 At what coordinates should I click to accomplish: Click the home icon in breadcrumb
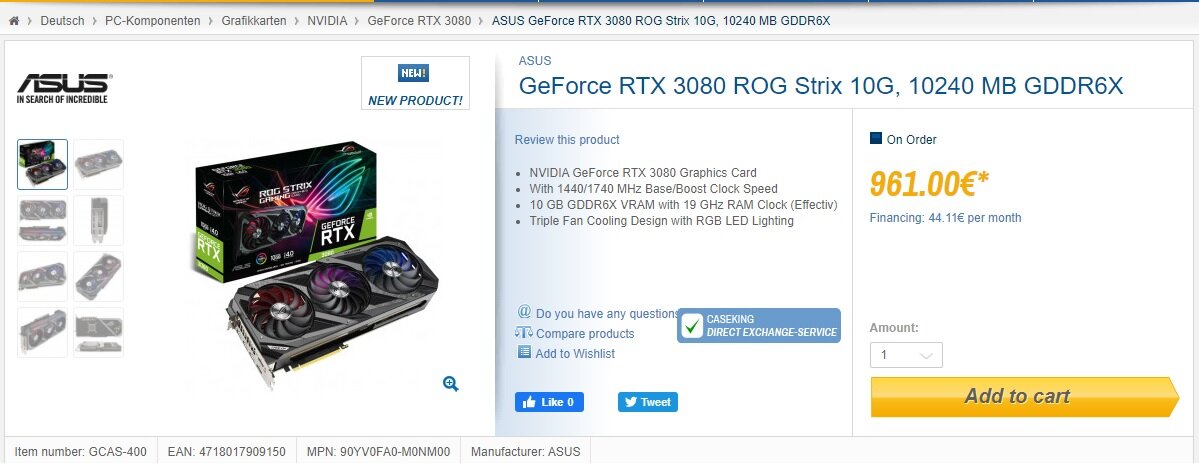14,21
